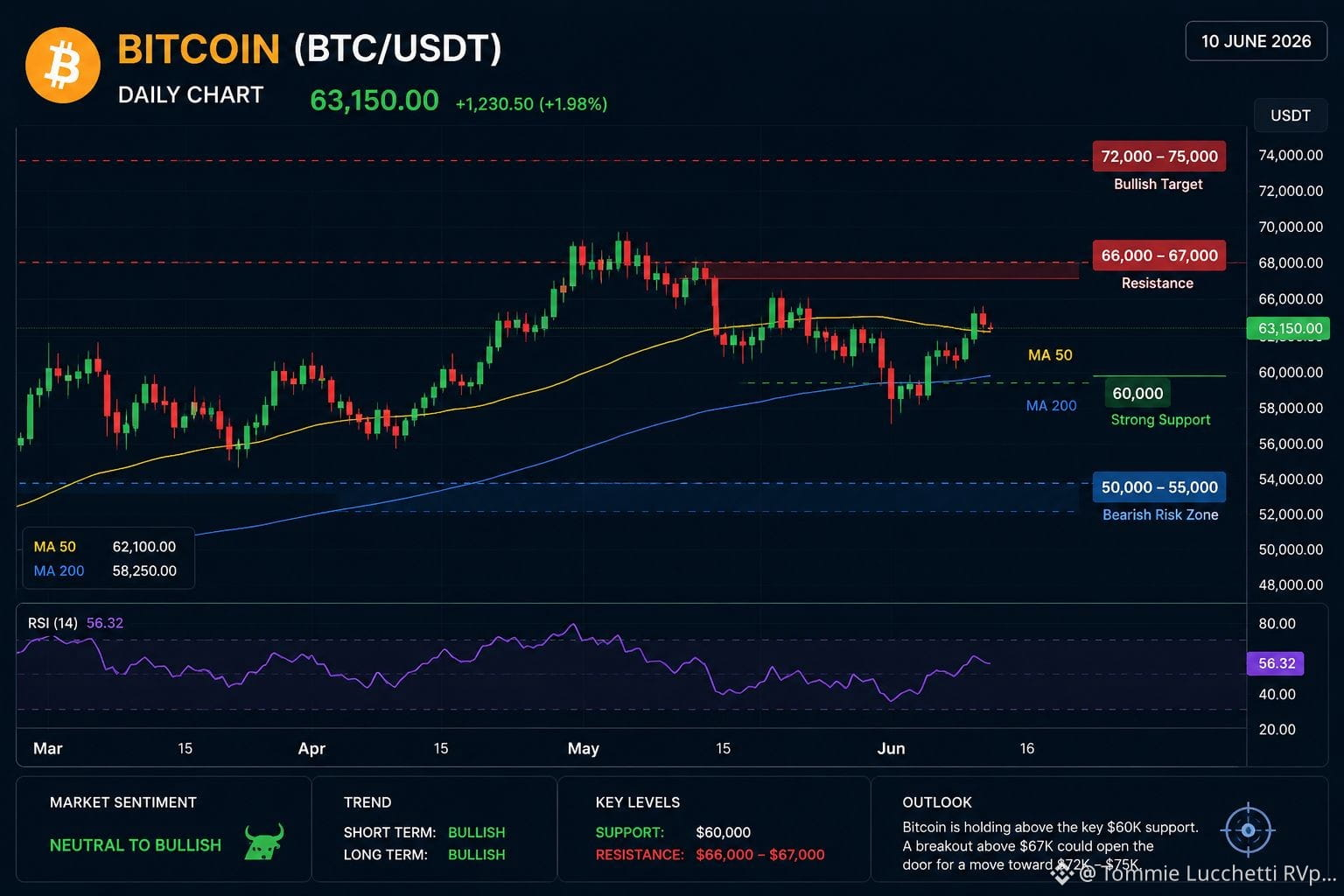Click the blue crosshair target icon in Outlook

[1249, 830]
